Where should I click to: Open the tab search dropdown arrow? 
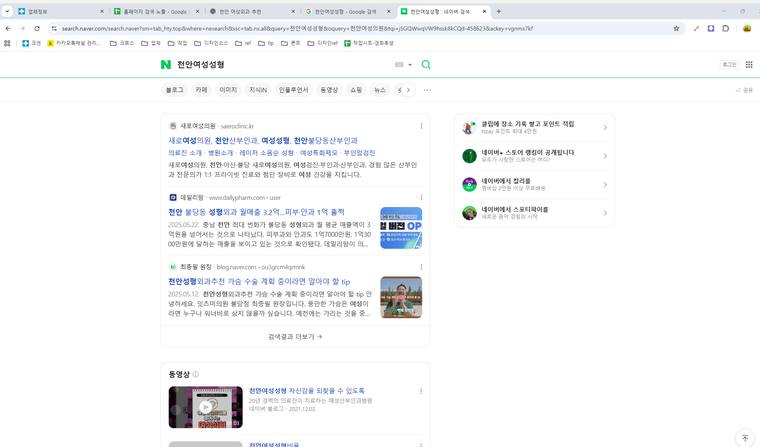(7, 11)
